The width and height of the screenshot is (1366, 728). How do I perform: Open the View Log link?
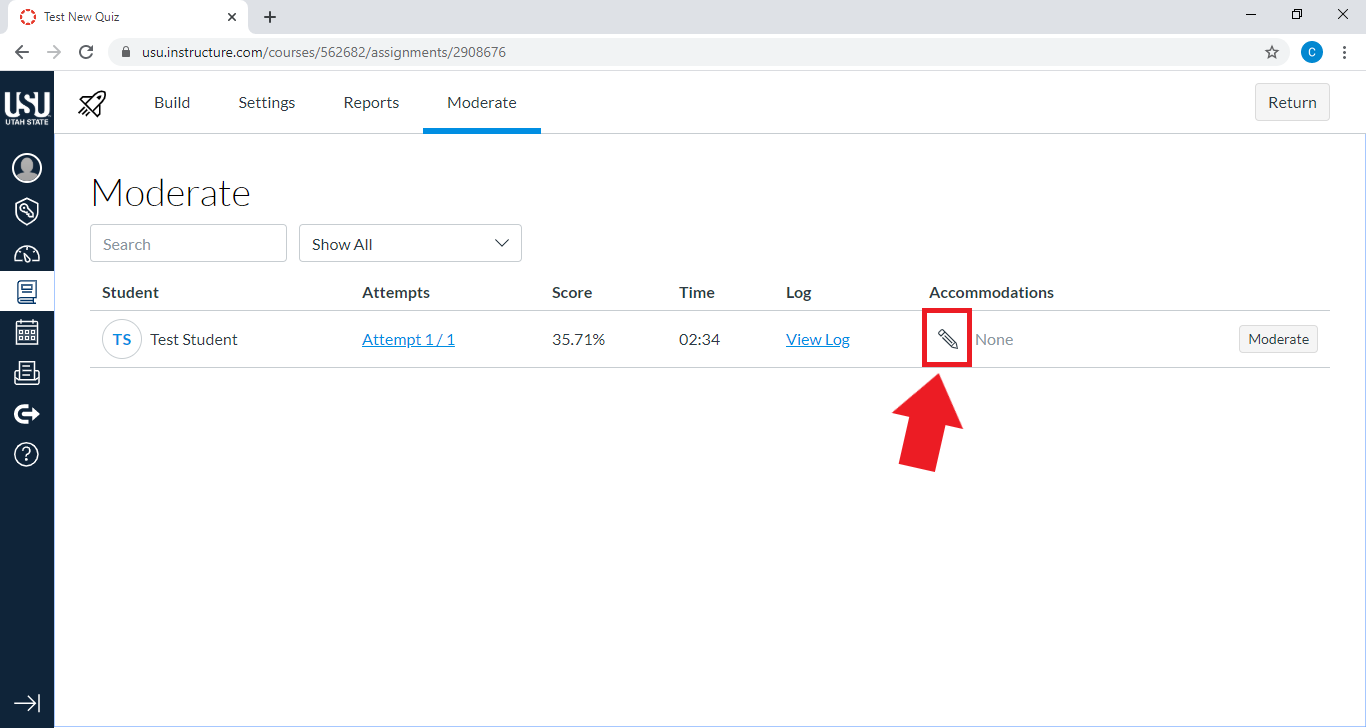click(817, 340)
